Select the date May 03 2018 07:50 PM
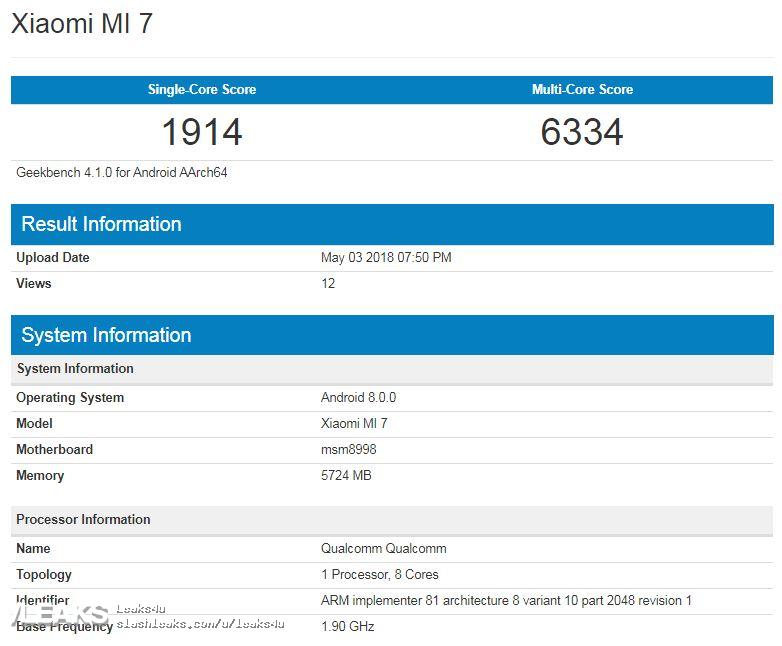The width and height of the screenshot is (782, 646). [386, 257]
